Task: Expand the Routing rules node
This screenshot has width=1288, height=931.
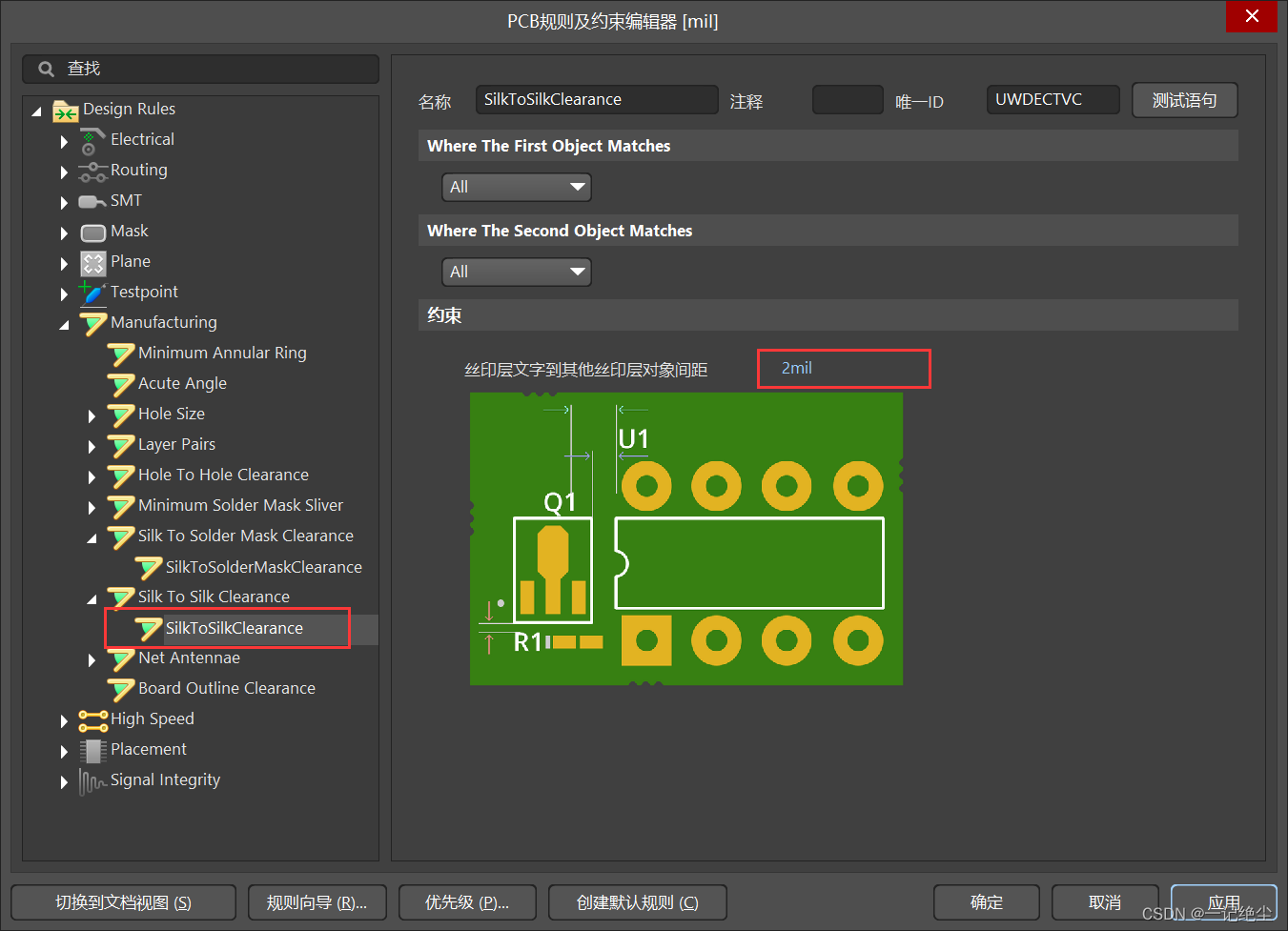Action: click(x=64, y=172)
